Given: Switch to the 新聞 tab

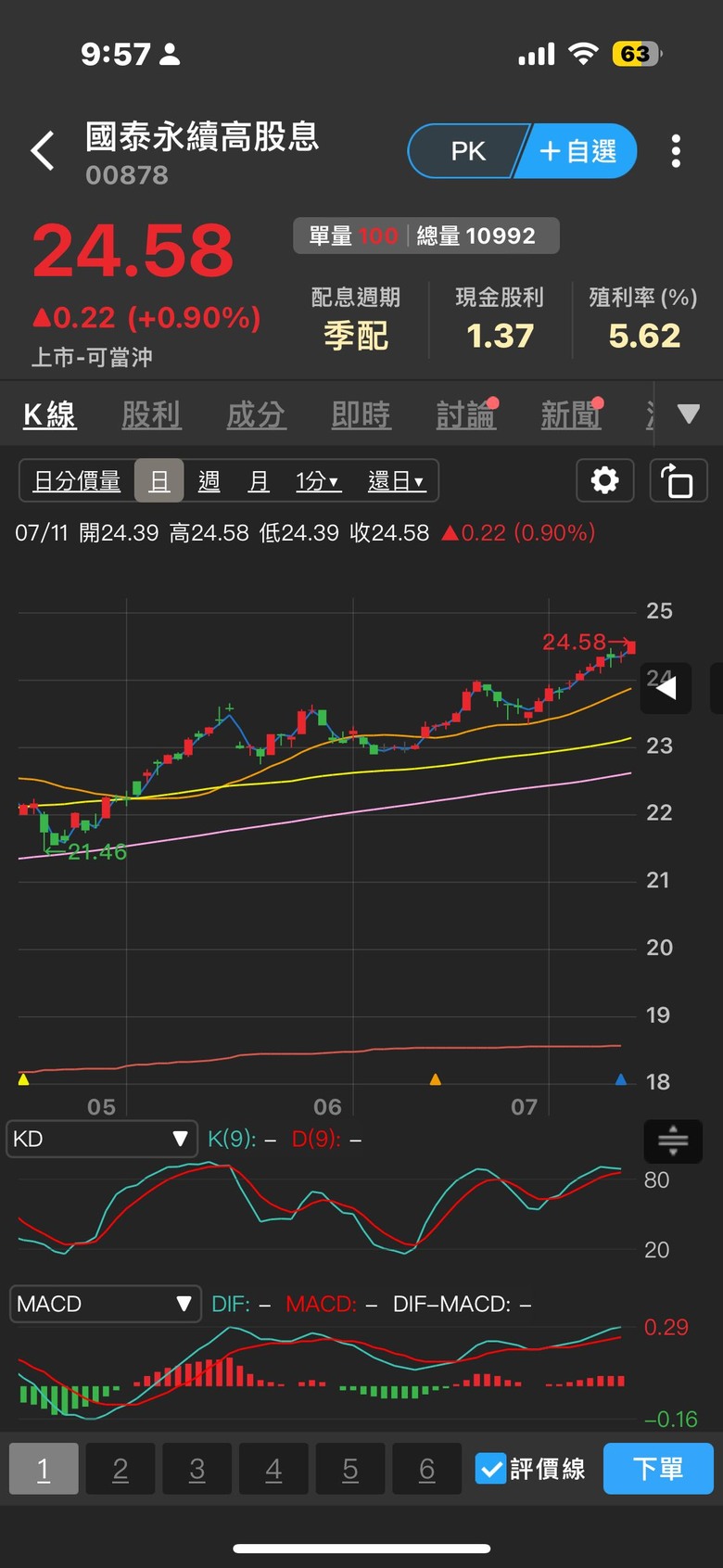Looking at the screenshot, I should point(571,414).
